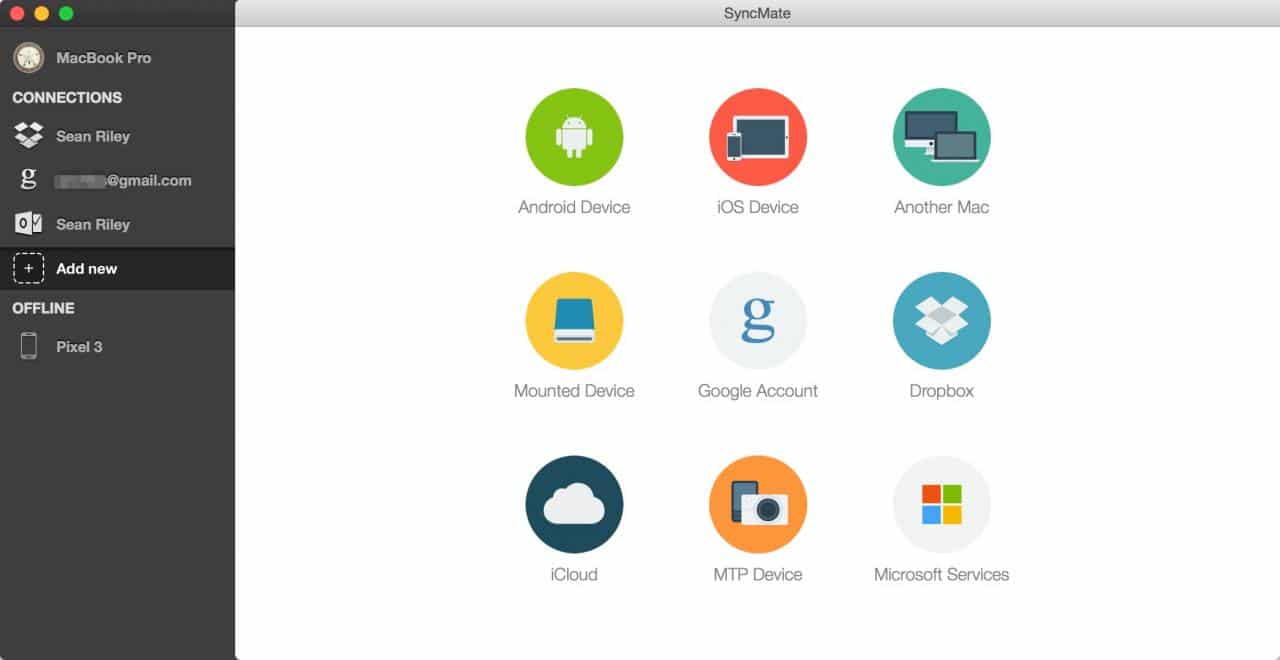Choose the iCloud cloud icon
Viewport: 1280px width, 660px height.
click(574, 505)
